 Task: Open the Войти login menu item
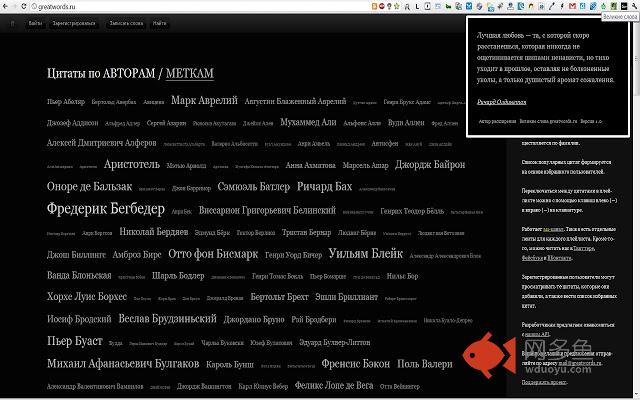click(x=36, y=23)
